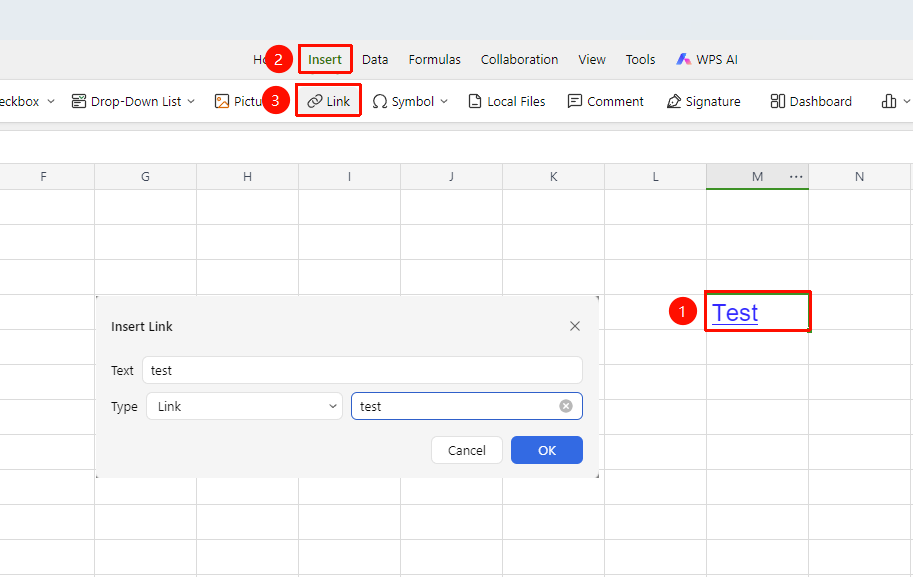Image resolution: width=913 pixels, height=577 pixels.
Task: Click the Comment speech bubble icon
Action: coord(575,101)
